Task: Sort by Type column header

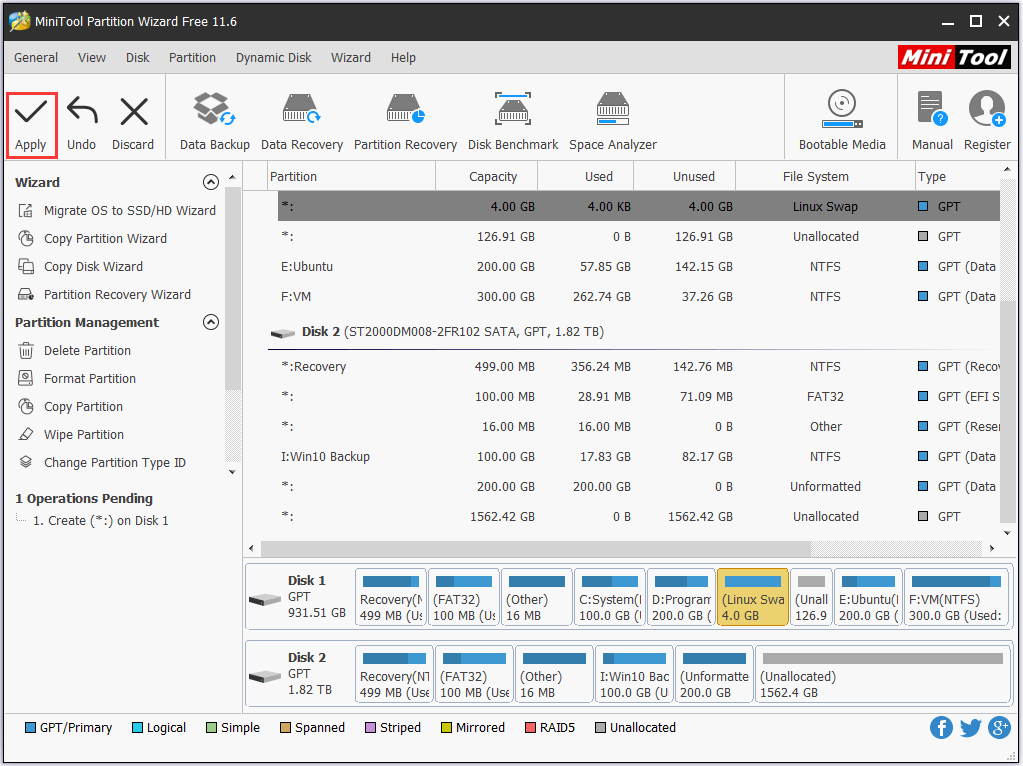Action: [x=957, y=177]
